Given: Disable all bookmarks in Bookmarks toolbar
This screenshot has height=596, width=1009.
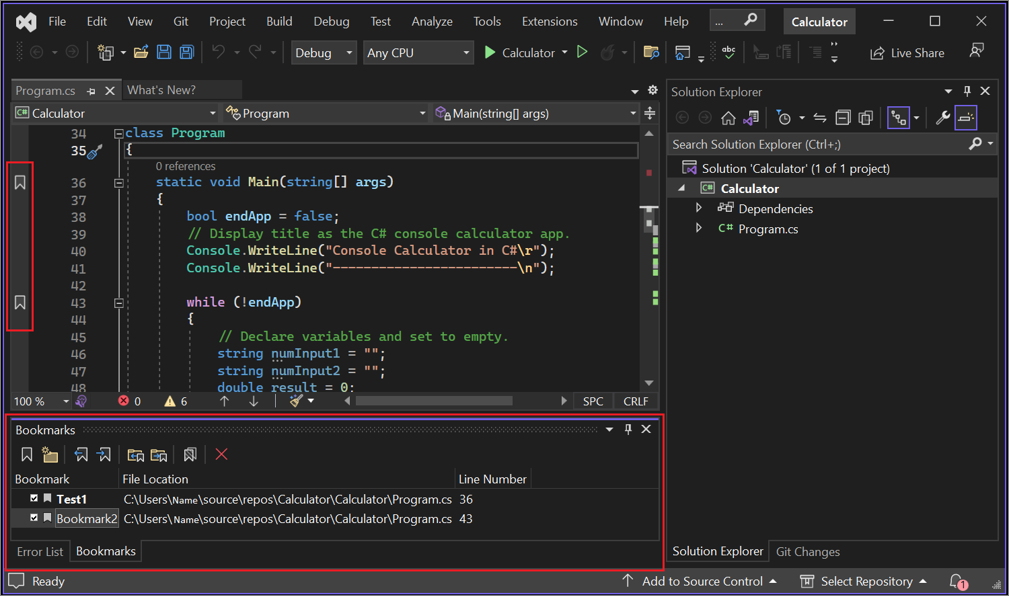Looking at the screenshot, I should click(190, 454).
